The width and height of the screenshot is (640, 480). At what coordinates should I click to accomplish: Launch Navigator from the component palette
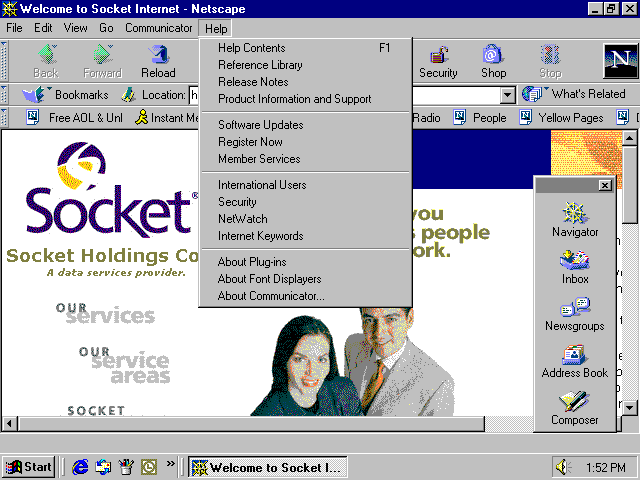[575, 220]
